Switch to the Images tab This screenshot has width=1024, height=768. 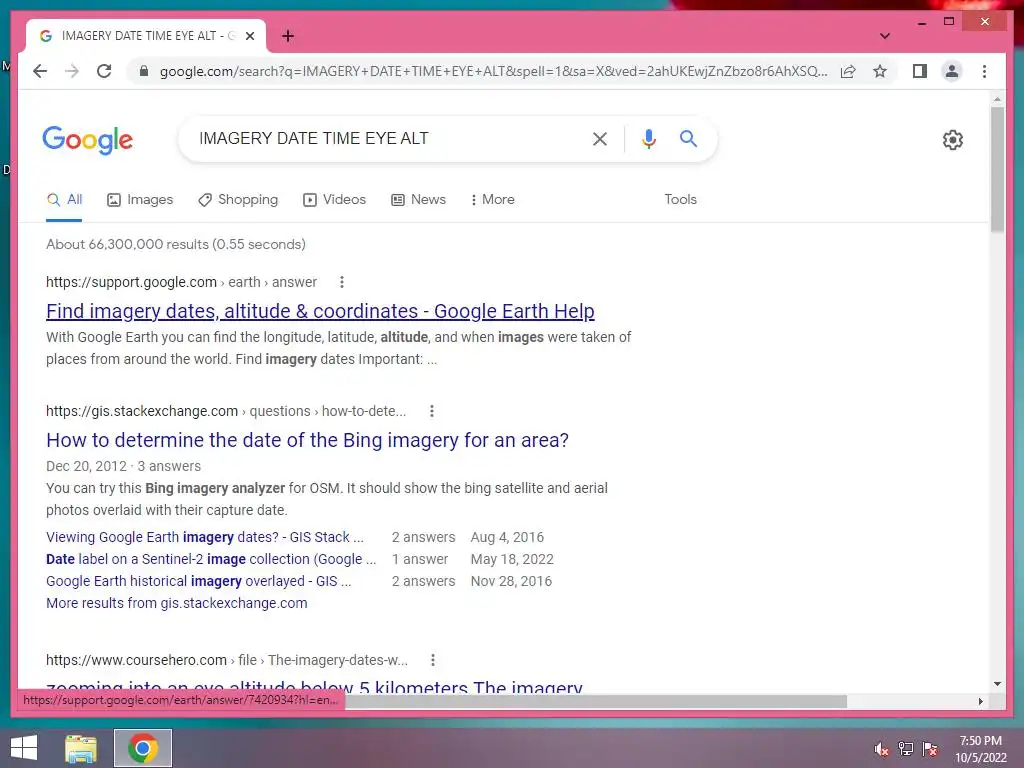click(140, 200)
